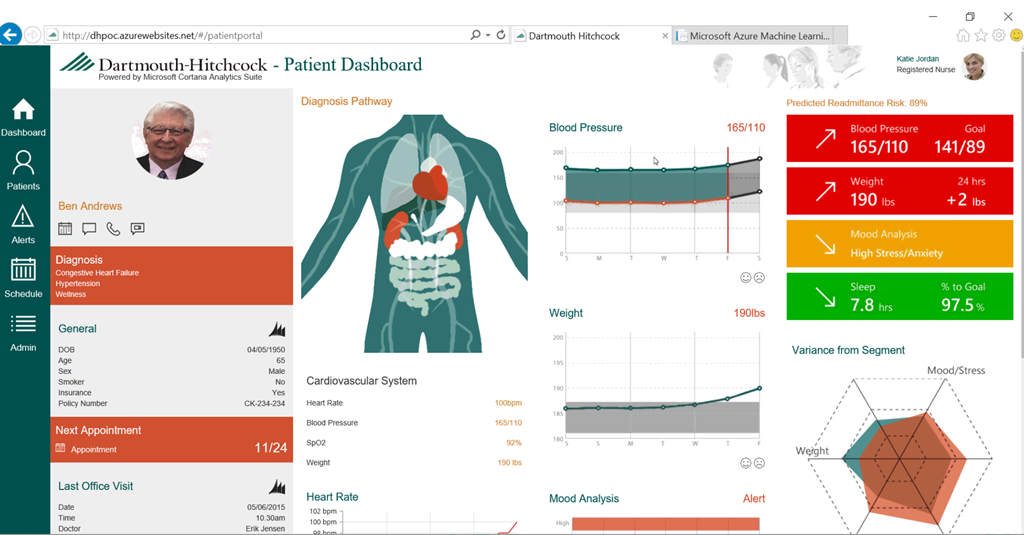Click the happy face under Weight chart
Viewport: 1024px width, 535px height.
point(745,463)
